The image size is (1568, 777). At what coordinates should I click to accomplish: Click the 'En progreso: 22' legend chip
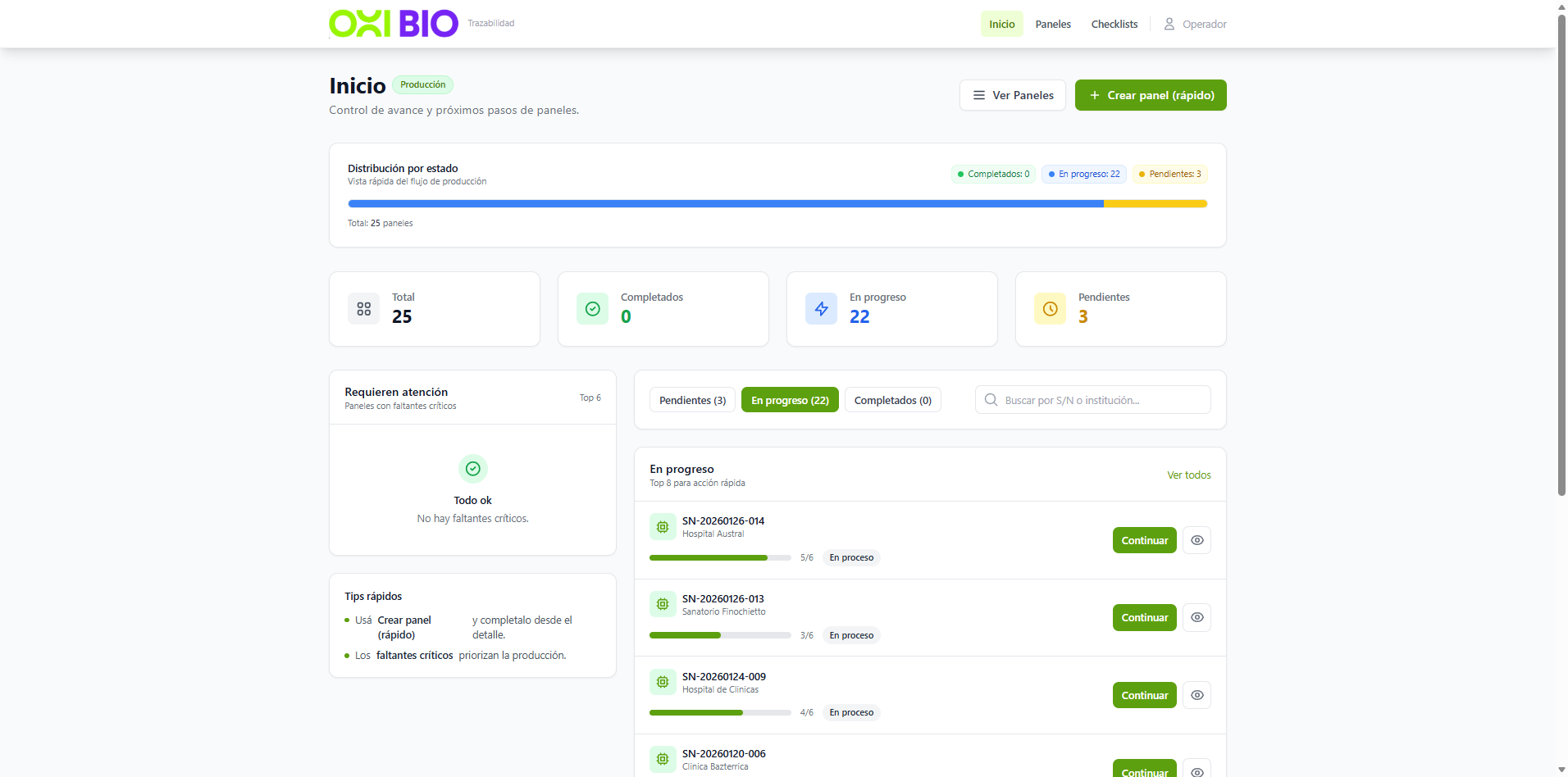1084,174
